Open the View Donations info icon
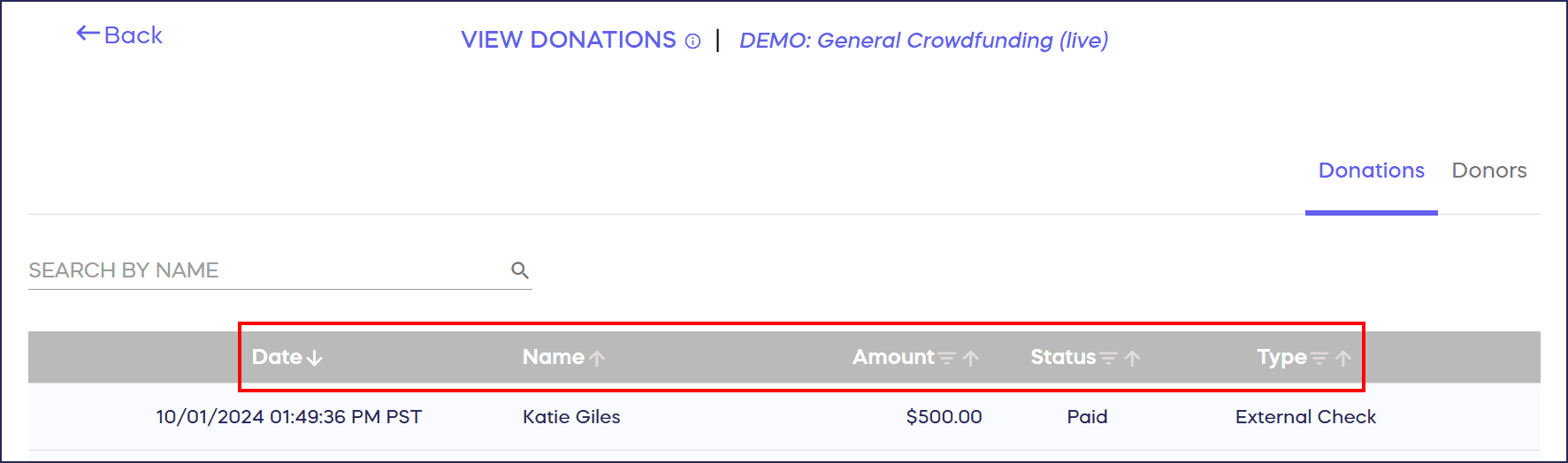Screen dimensions: 1568x463 693,42
